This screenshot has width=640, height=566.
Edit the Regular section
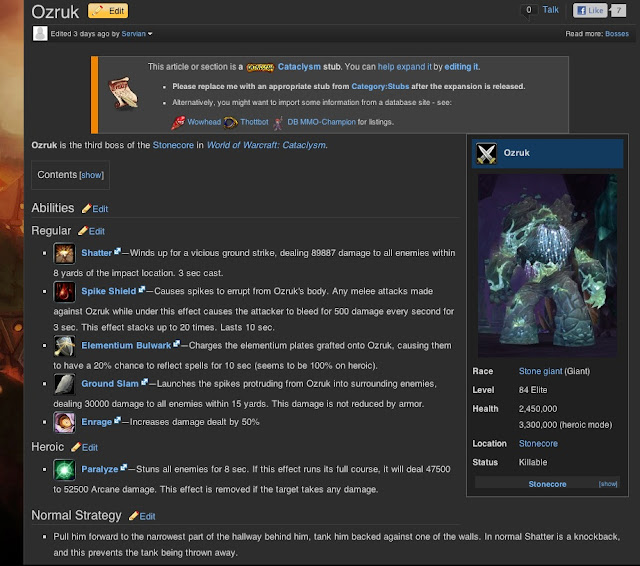pos(92,231)
